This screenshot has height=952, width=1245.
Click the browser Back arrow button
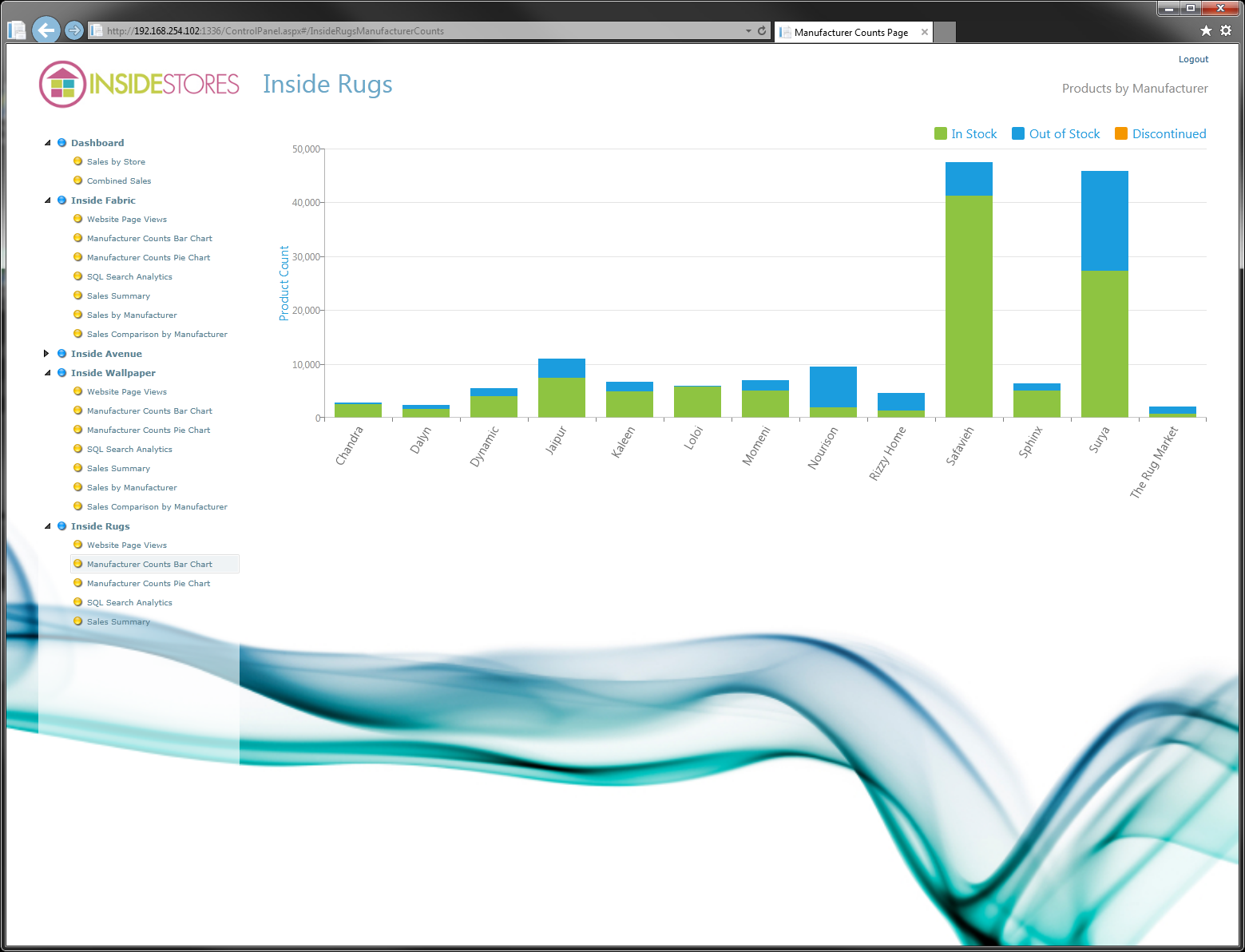[x=46, y=30]
